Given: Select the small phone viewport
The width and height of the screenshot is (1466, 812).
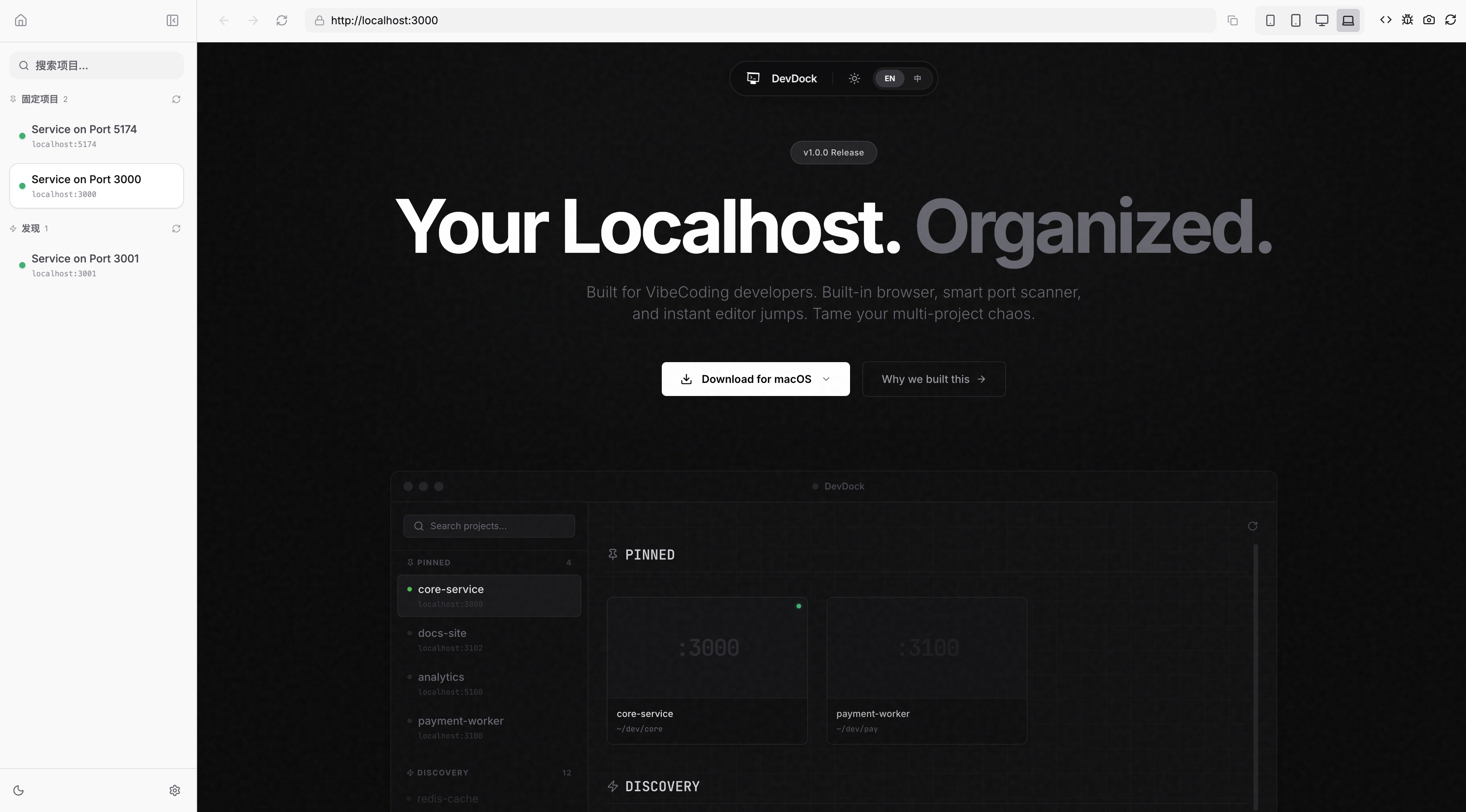Looking at the screenshot, I should 1270,20.
